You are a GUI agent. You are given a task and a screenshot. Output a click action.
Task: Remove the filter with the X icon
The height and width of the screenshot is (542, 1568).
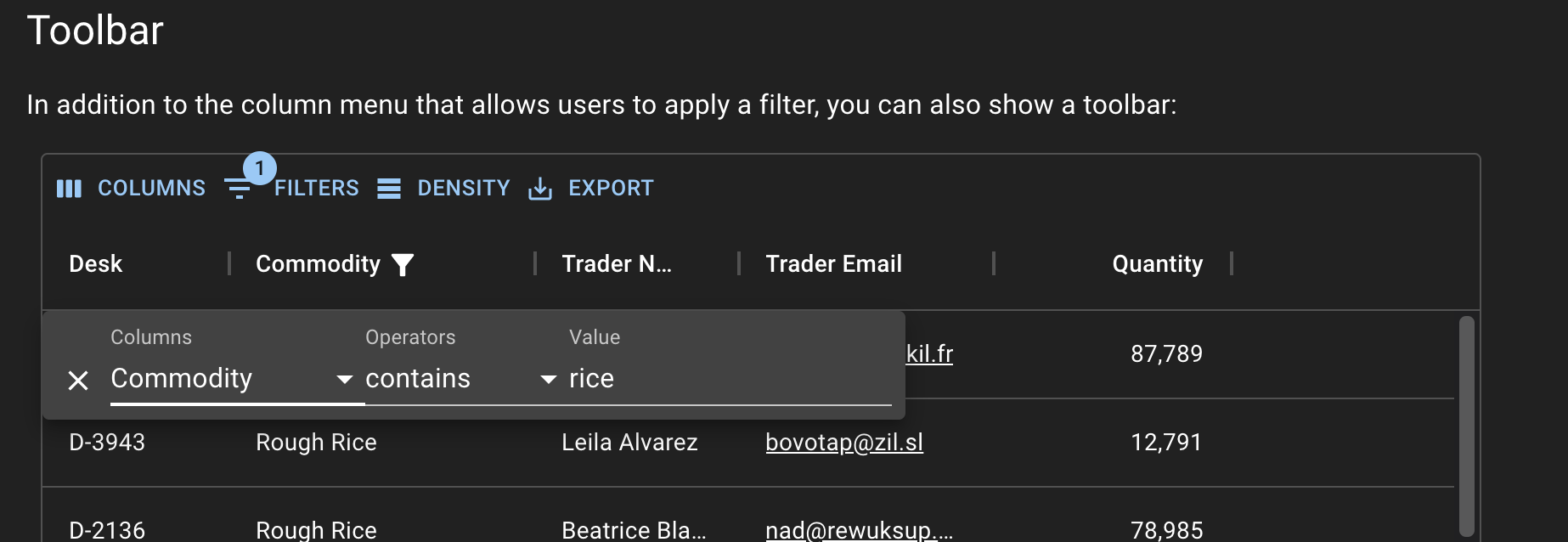[78, 381]
